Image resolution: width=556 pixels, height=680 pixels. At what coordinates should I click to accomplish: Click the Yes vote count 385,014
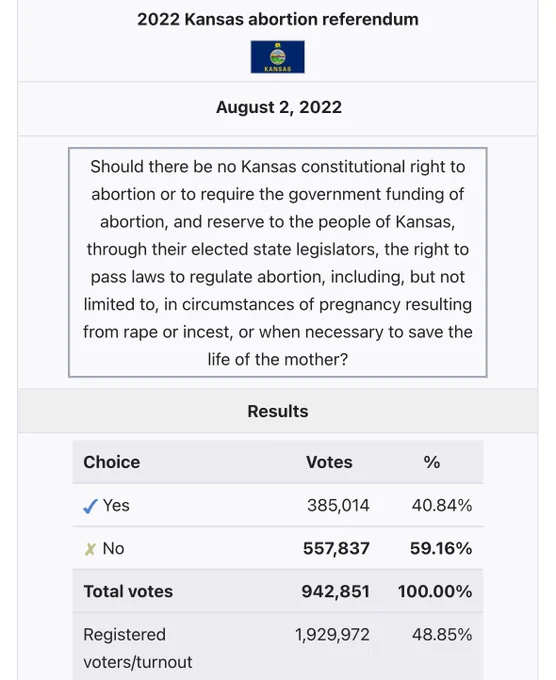click(x=338, y=505)
